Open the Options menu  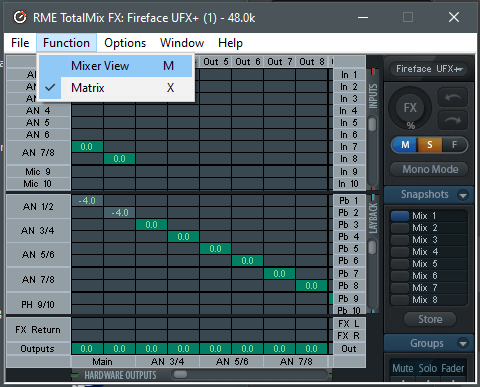125,43
